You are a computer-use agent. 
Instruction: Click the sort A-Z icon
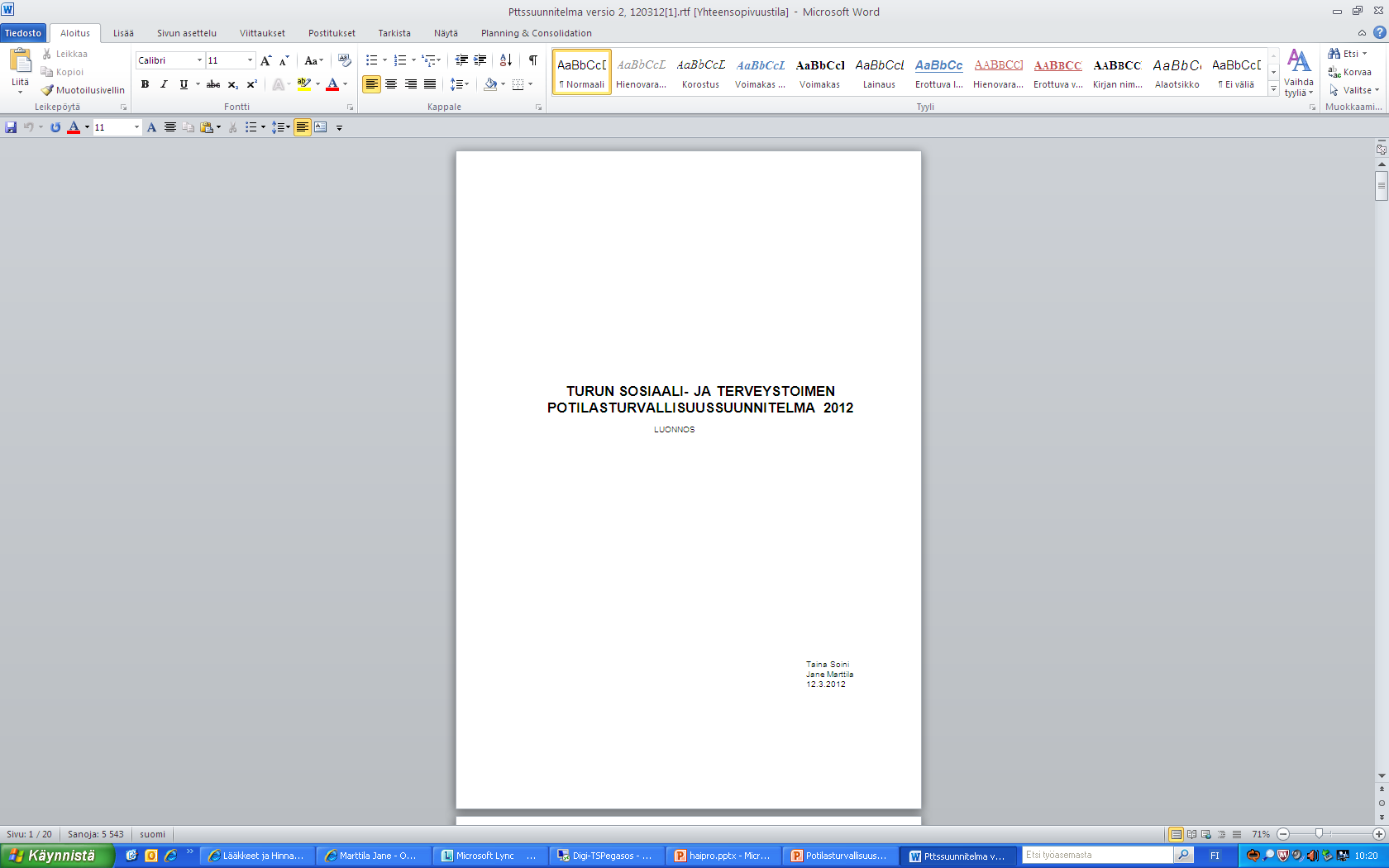tap(506, 60)
